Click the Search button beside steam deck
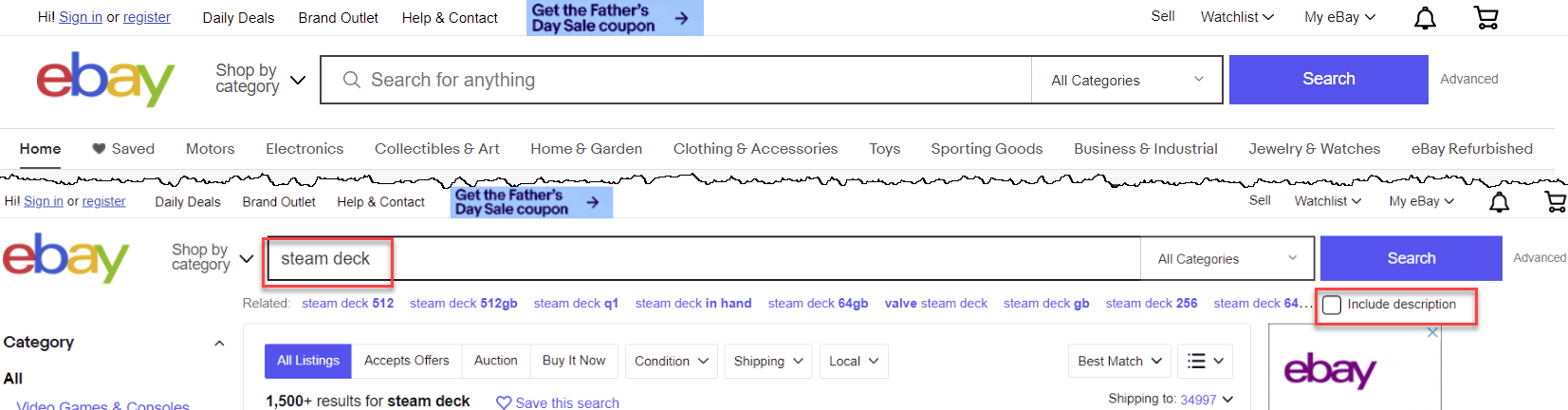Screen dimensions: 1568x410 pyautogui.click(x=1411, y=258)
